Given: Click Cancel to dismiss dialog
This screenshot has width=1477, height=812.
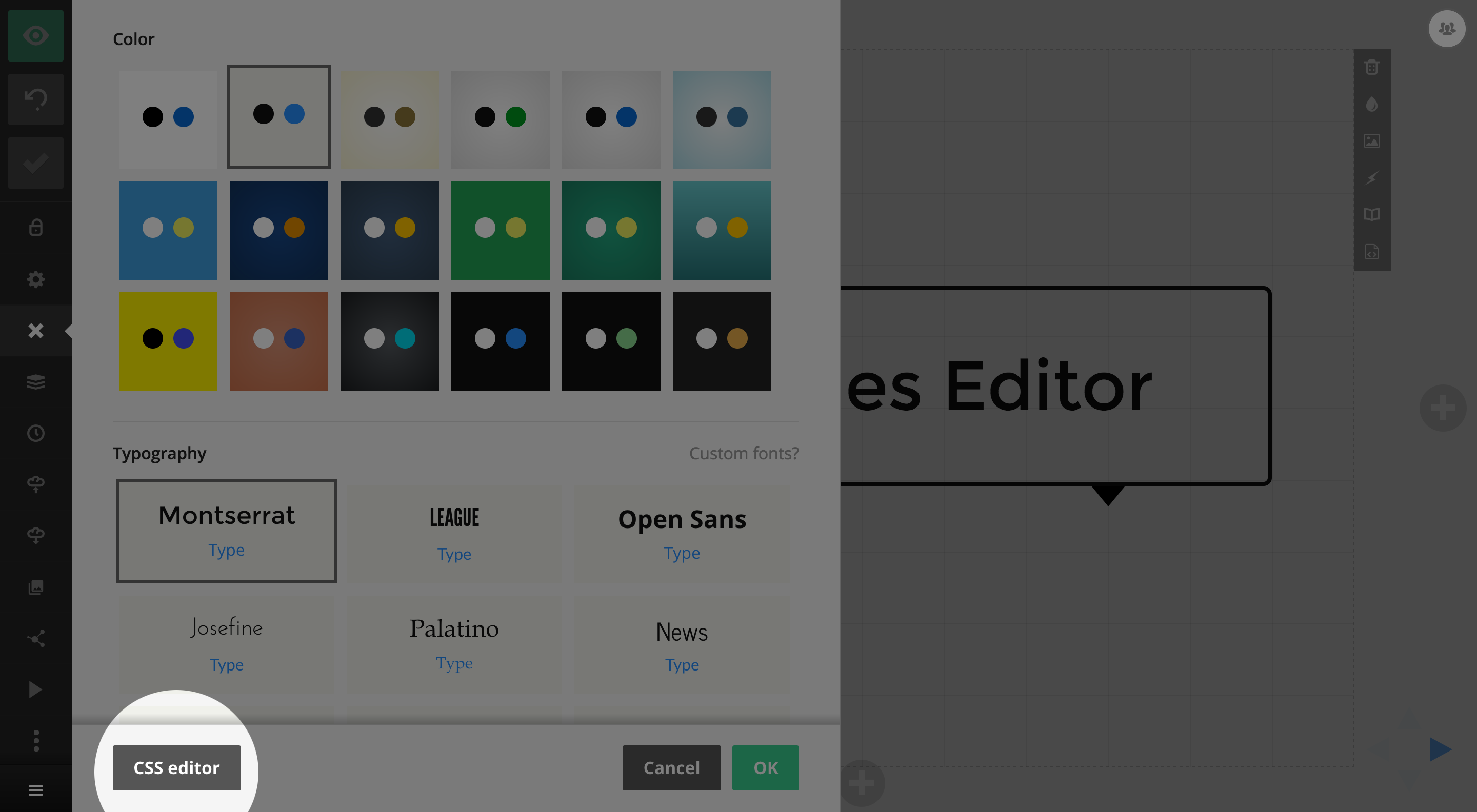Looking at the screenshot, I should [671, 767].
